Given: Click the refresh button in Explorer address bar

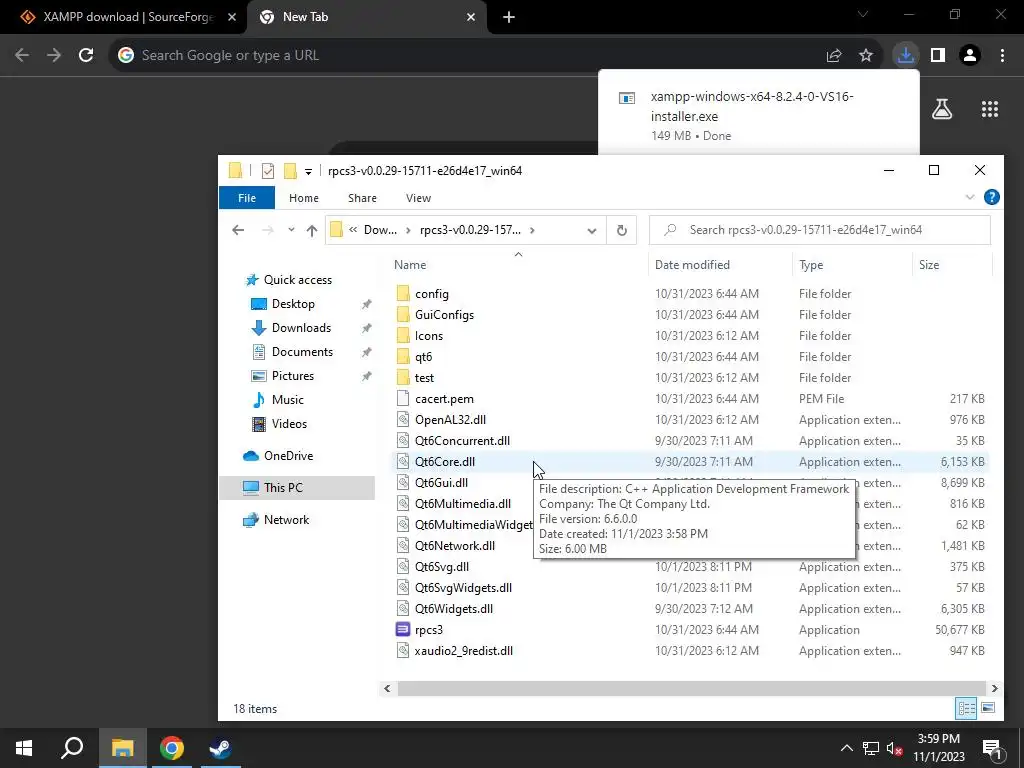Looking at the screenshot, I should coord(622,230).
